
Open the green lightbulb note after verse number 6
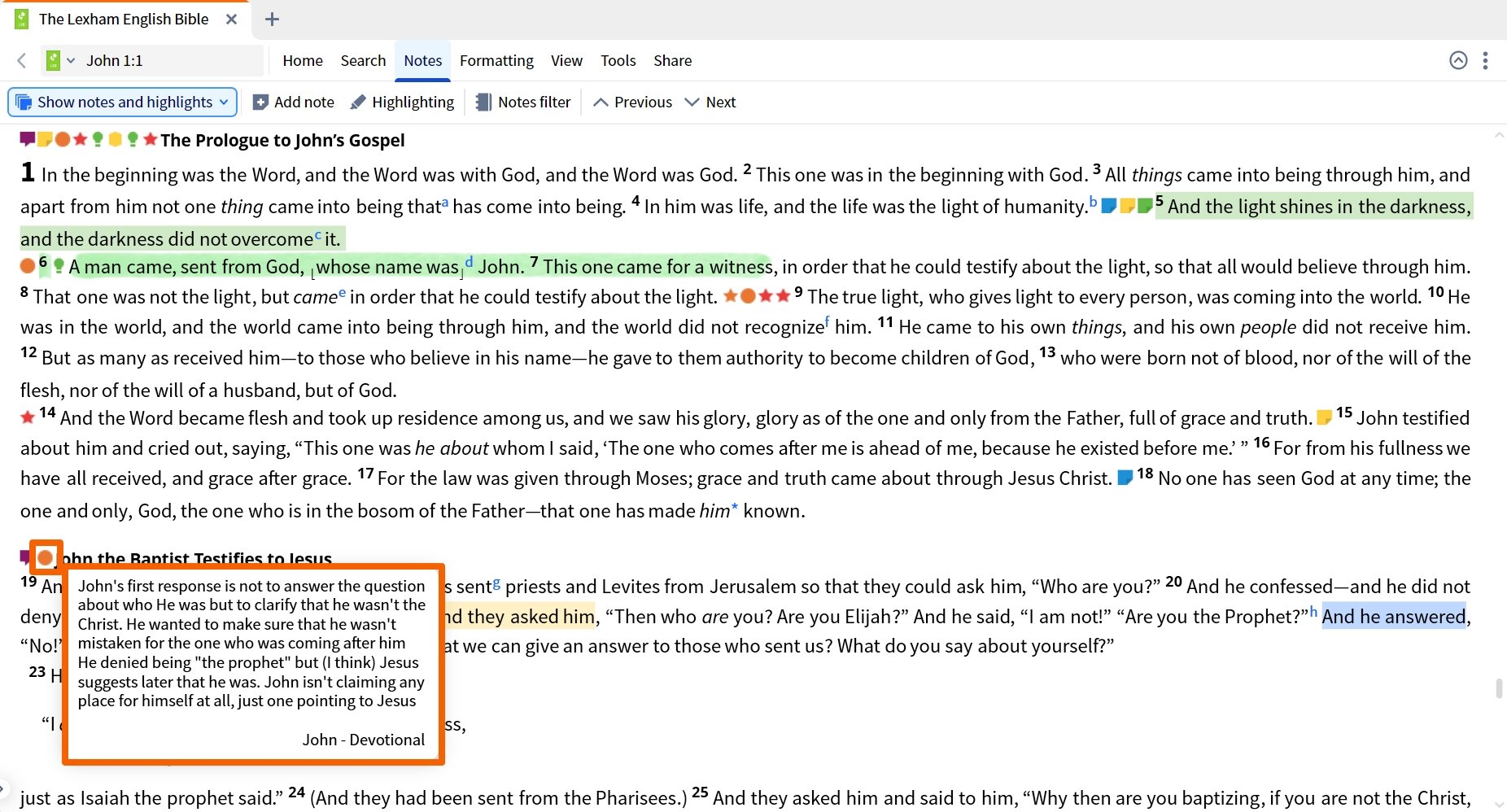tap(59, 266)
